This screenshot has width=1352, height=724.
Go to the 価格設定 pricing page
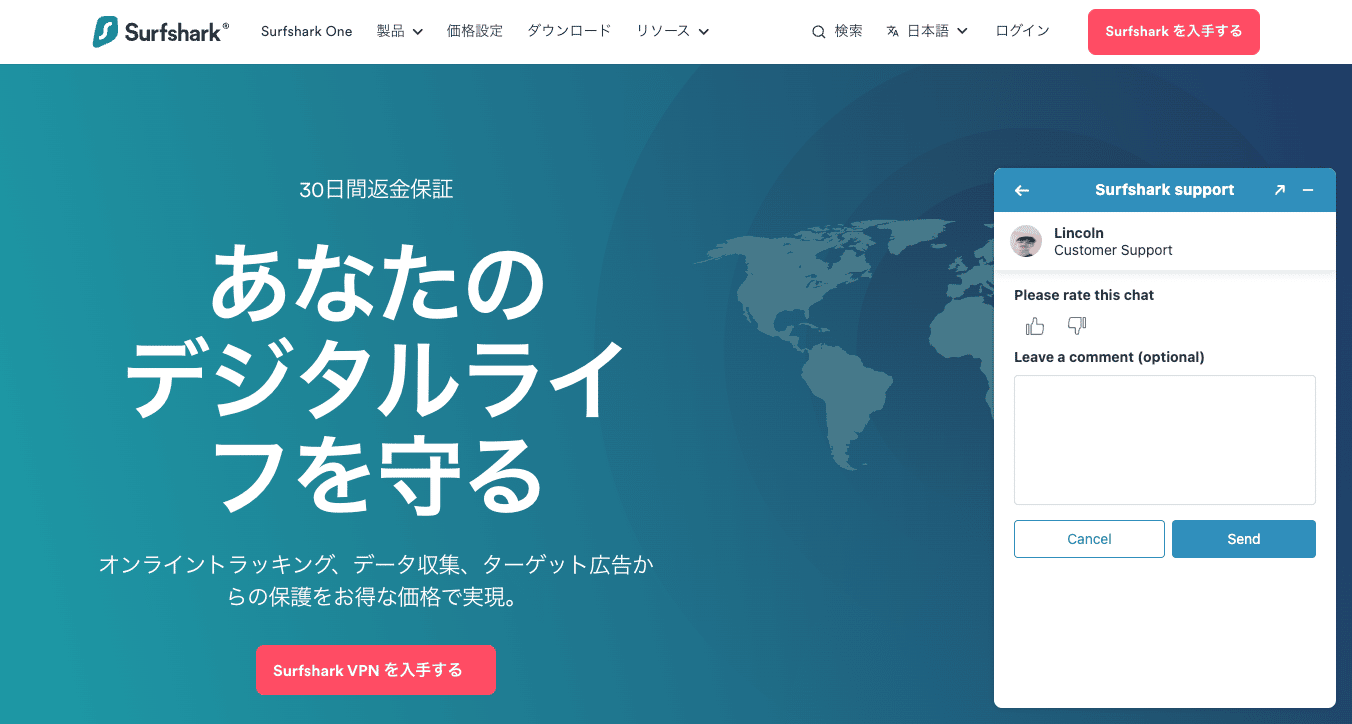tap(475, 31)
